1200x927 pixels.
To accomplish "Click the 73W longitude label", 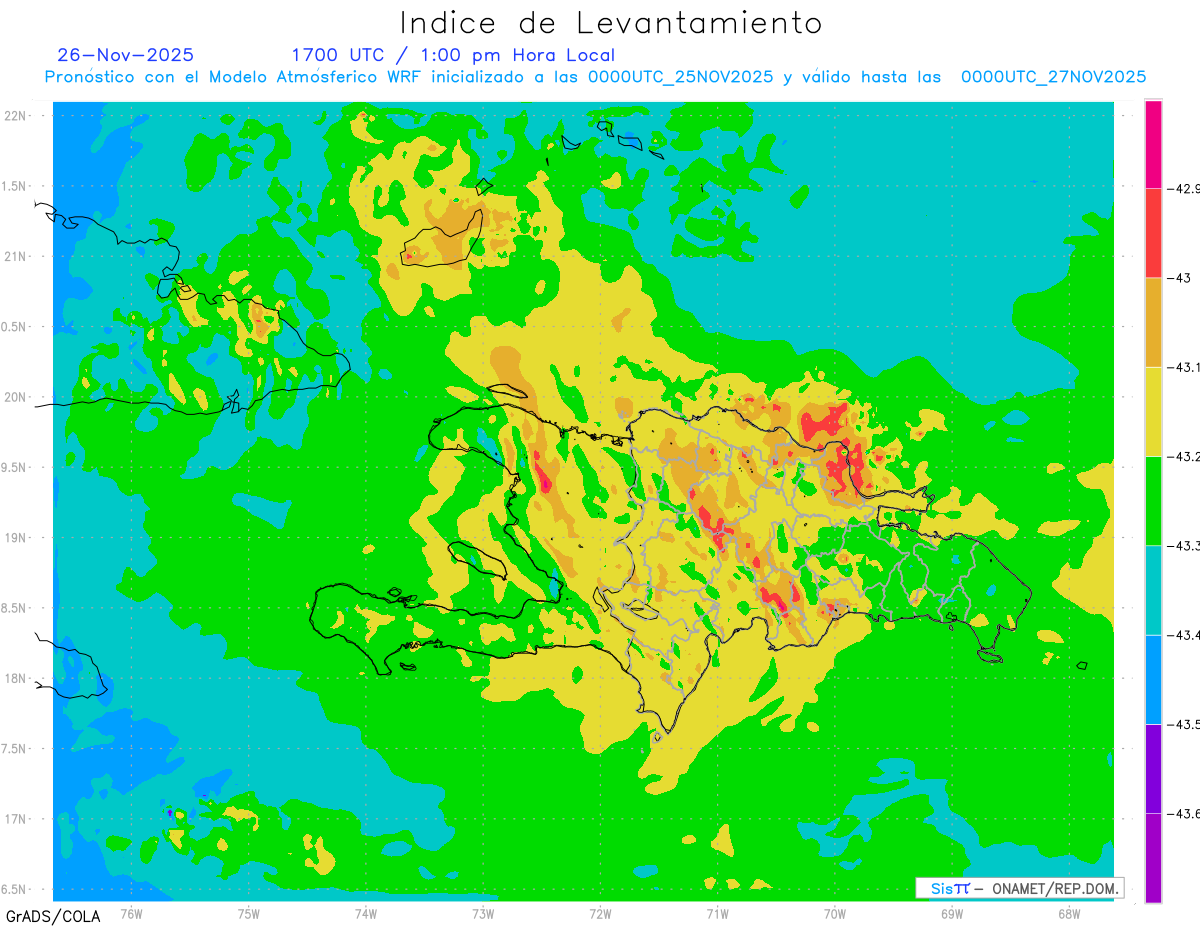I will [483, 913].
